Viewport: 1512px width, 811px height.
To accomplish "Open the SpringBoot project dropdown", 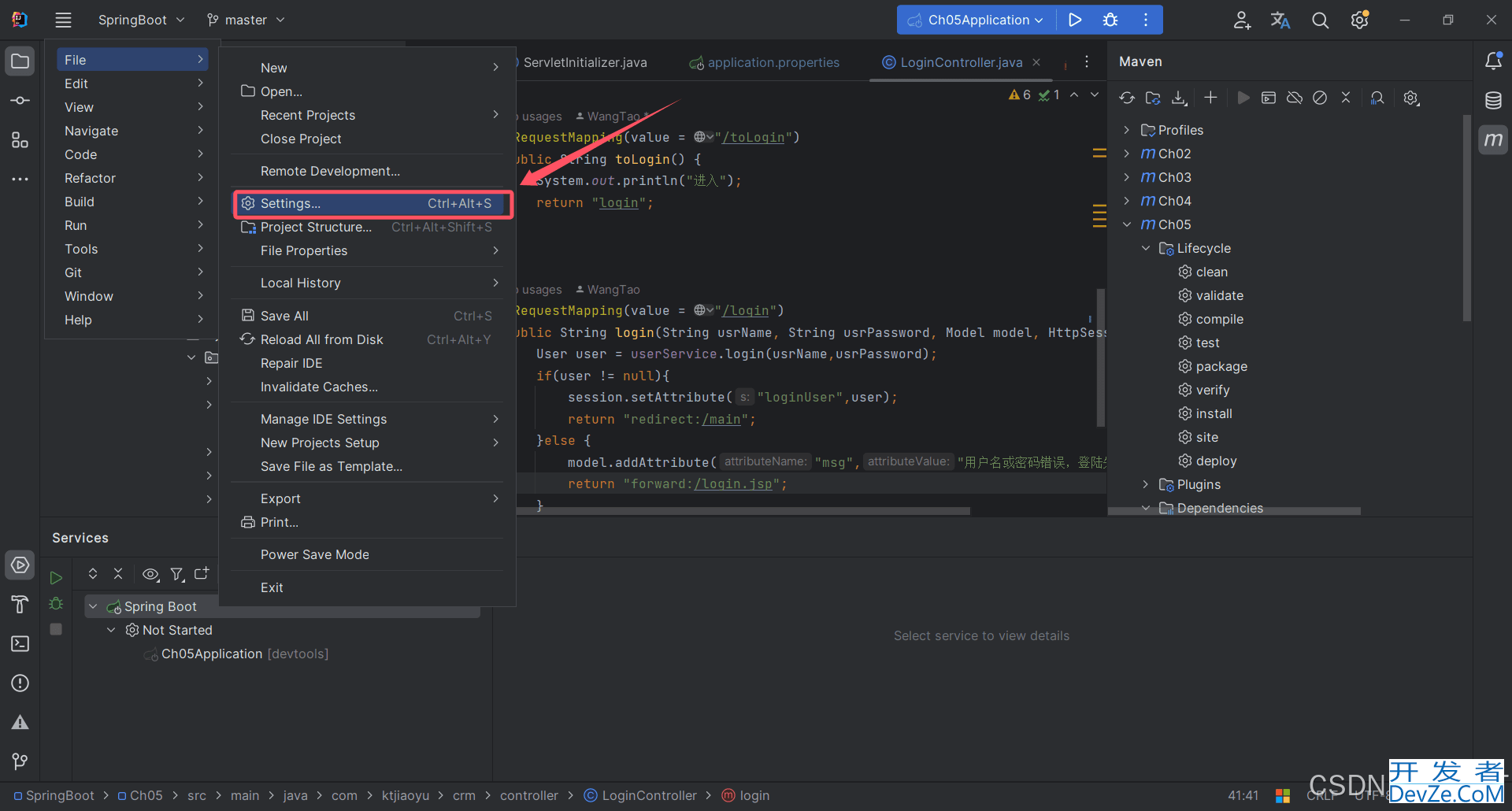I will click(141, 20).
